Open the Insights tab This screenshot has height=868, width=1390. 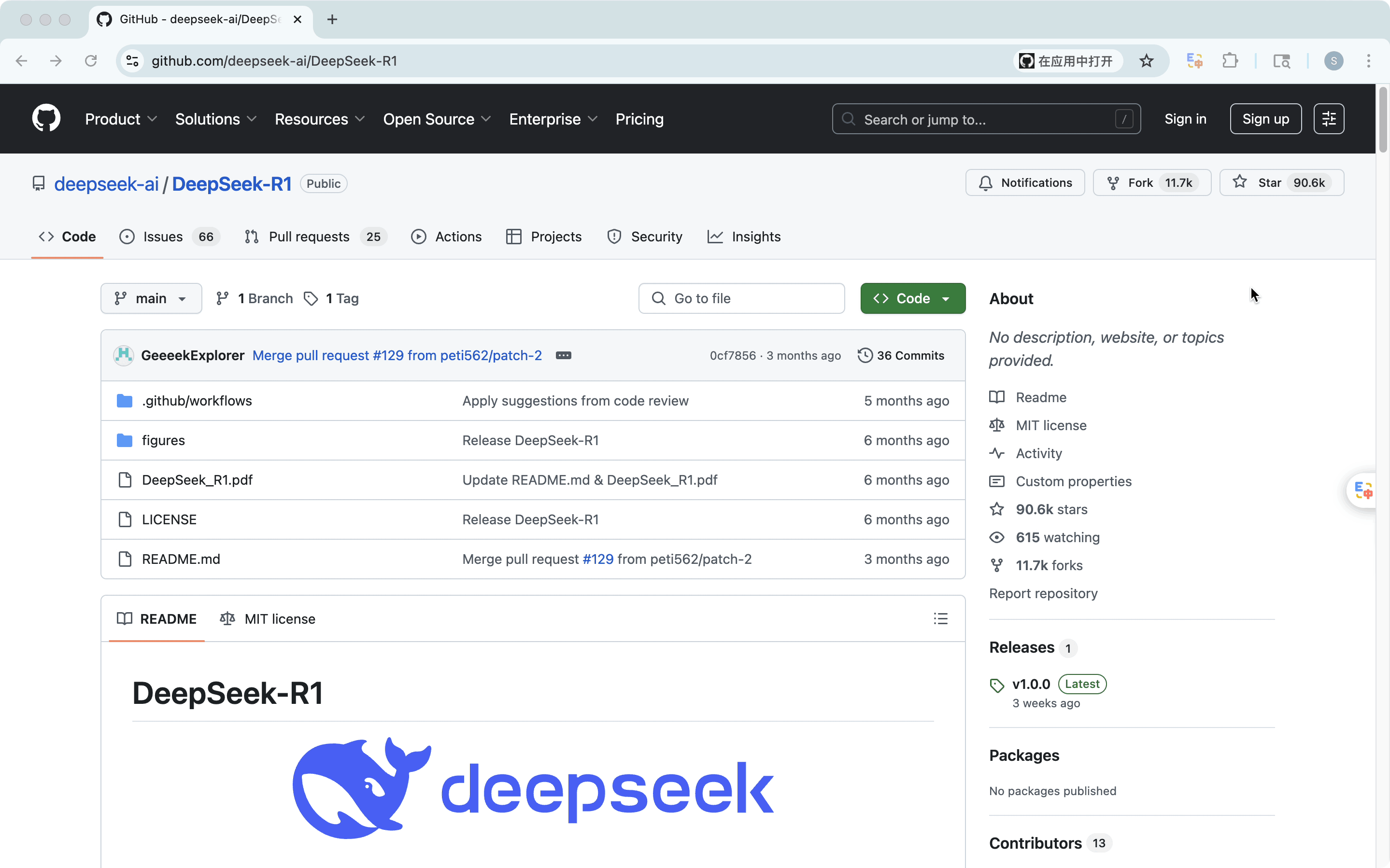[744, 237]
